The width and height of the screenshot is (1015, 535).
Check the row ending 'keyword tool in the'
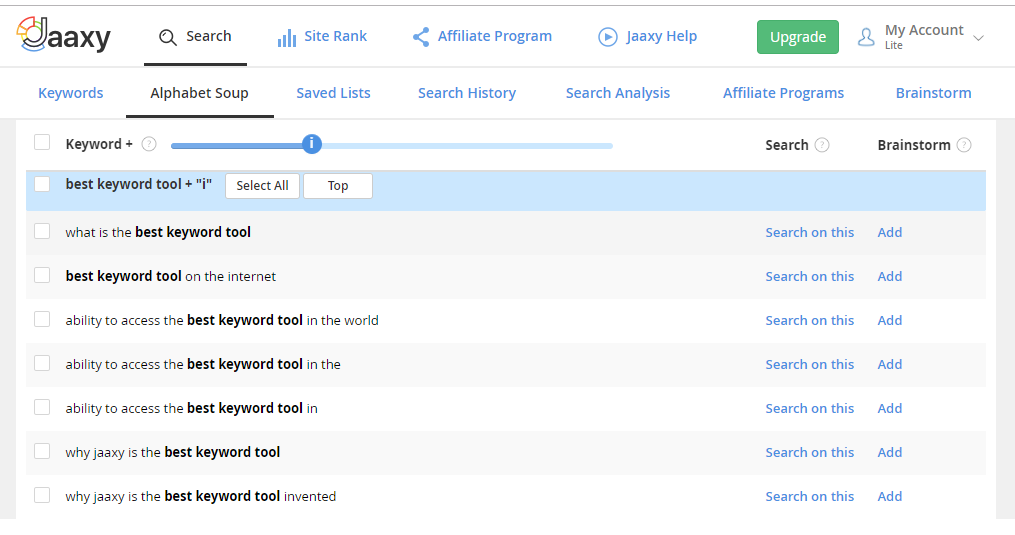point(42,363)
